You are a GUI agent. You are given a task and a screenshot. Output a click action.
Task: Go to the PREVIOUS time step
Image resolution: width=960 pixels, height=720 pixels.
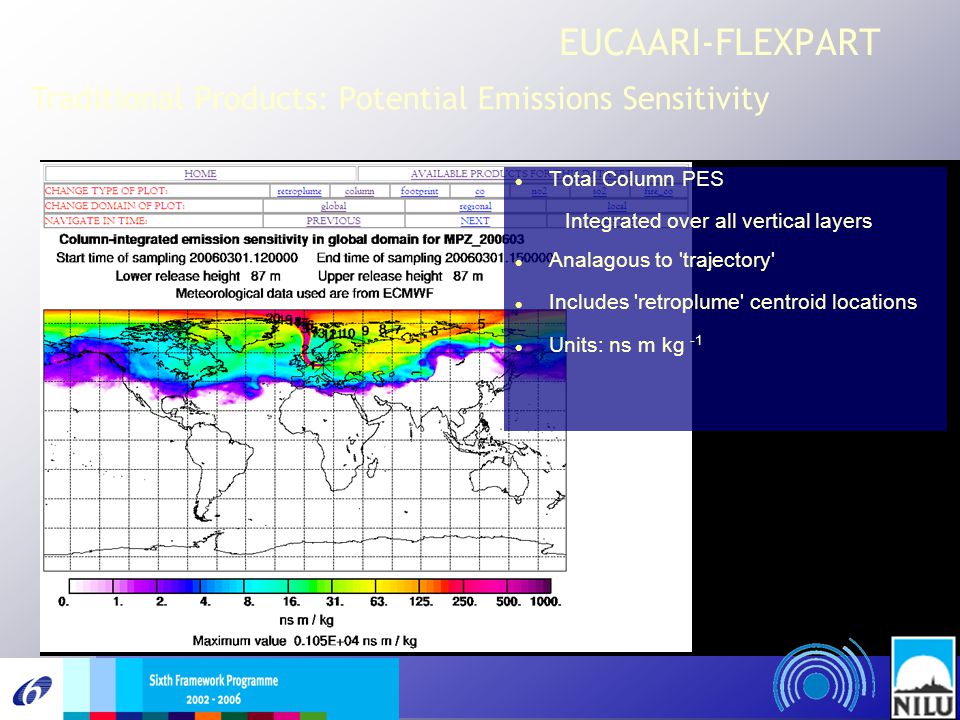(x=334, y=221)
